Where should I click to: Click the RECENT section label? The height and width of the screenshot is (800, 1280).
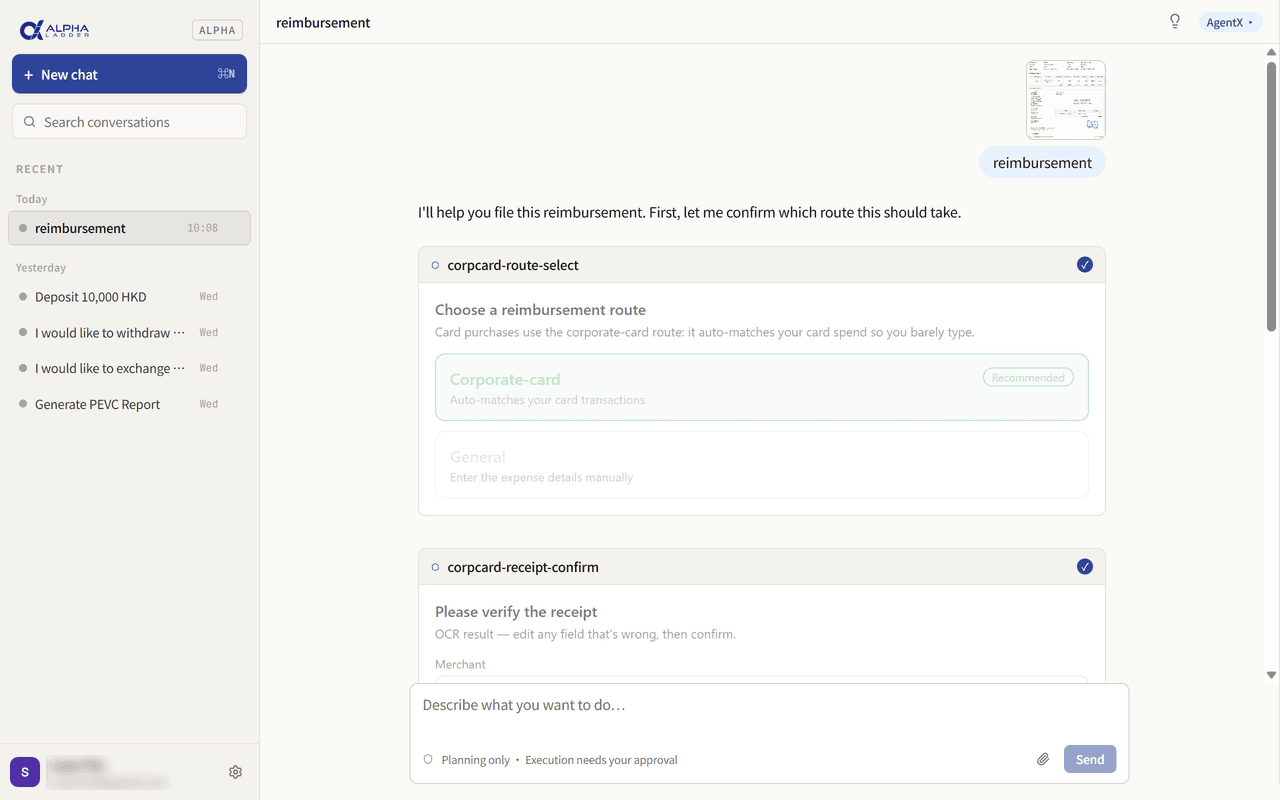pos(40,169)
